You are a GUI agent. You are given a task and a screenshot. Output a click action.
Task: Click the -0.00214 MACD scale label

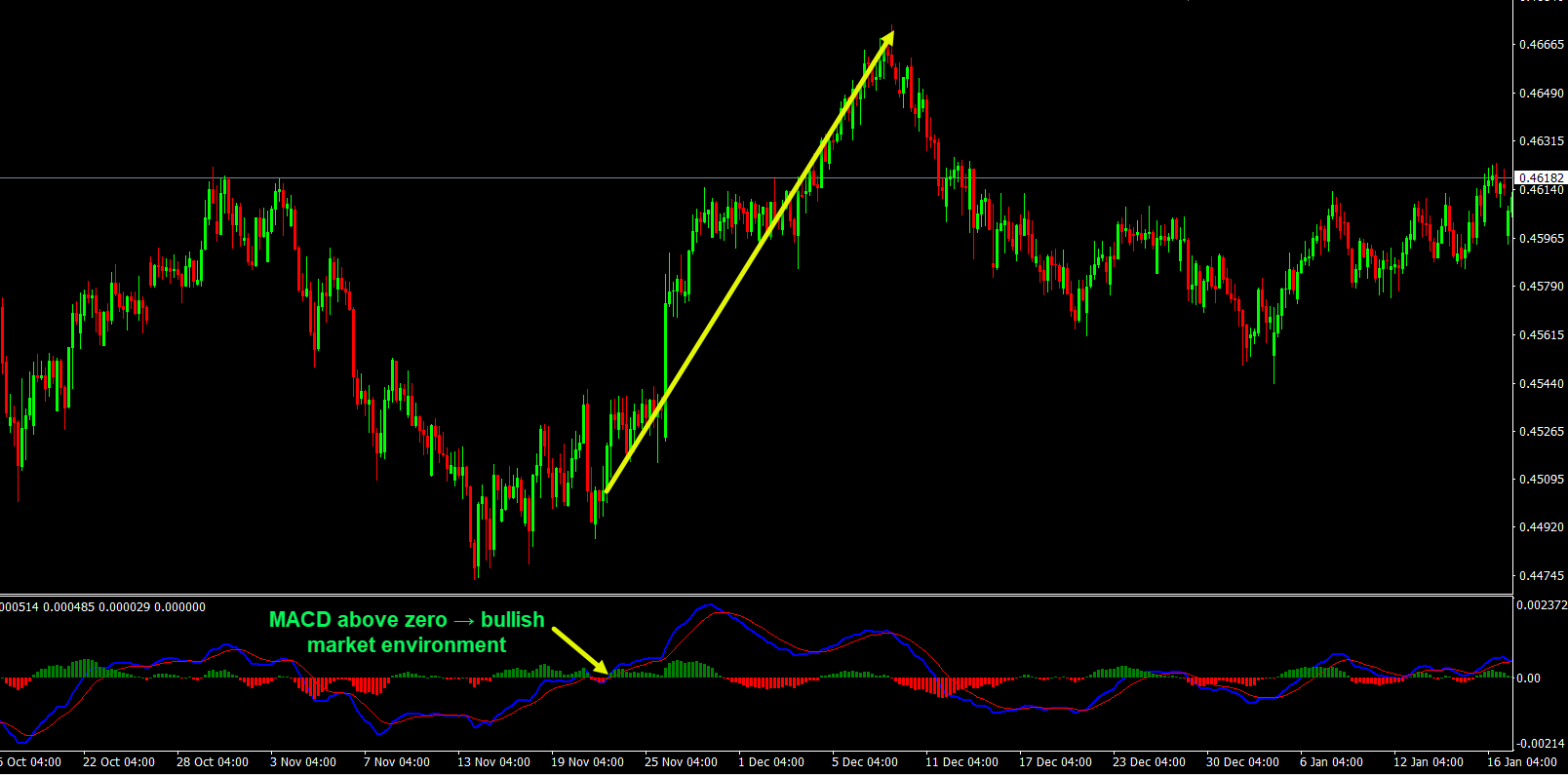point(1541,744)
